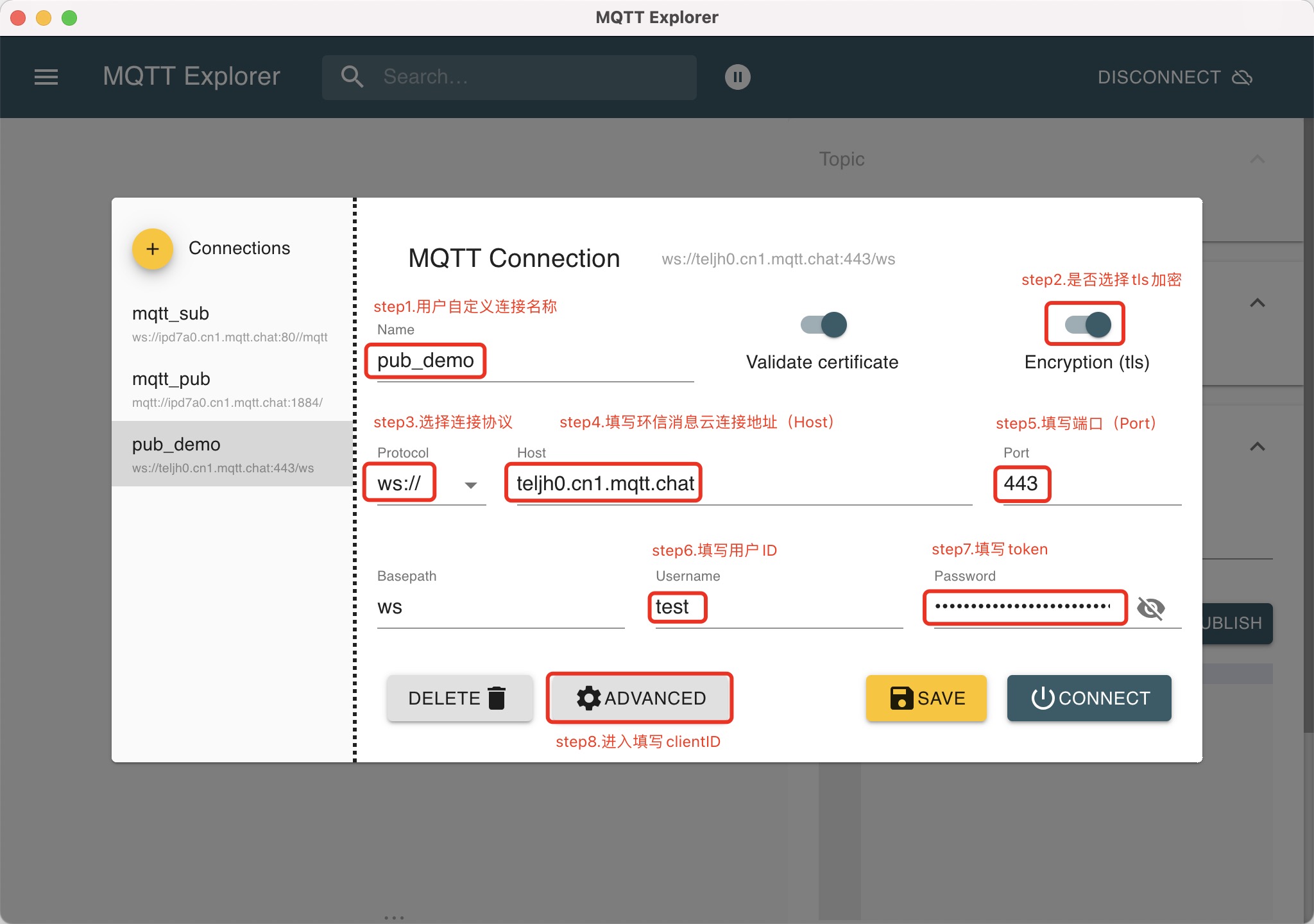The image size is (1314, 924).
Task: Pause updates with the pause icon
Action: pyautogui.click(x=737, y=77)
